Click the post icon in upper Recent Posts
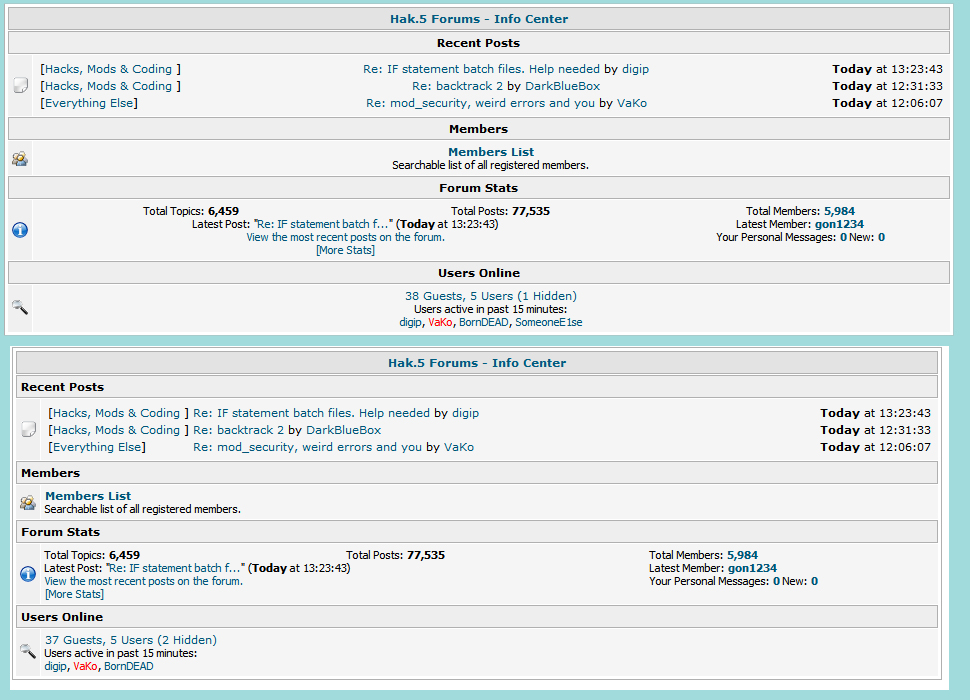The image size is (970, 700). coord(20,85)
